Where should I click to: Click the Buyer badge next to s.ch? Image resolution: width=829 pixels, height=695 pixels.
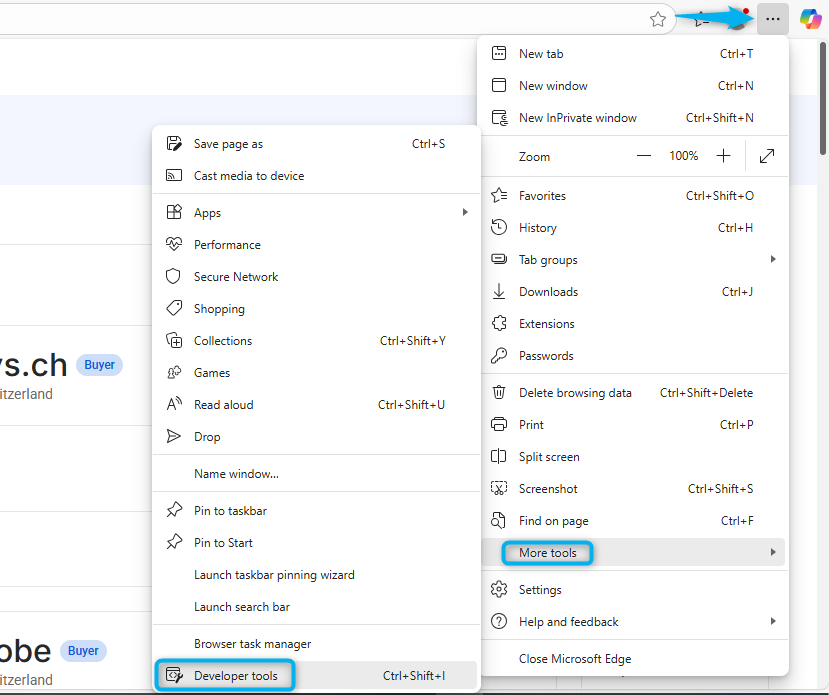(x=99, y=365)
